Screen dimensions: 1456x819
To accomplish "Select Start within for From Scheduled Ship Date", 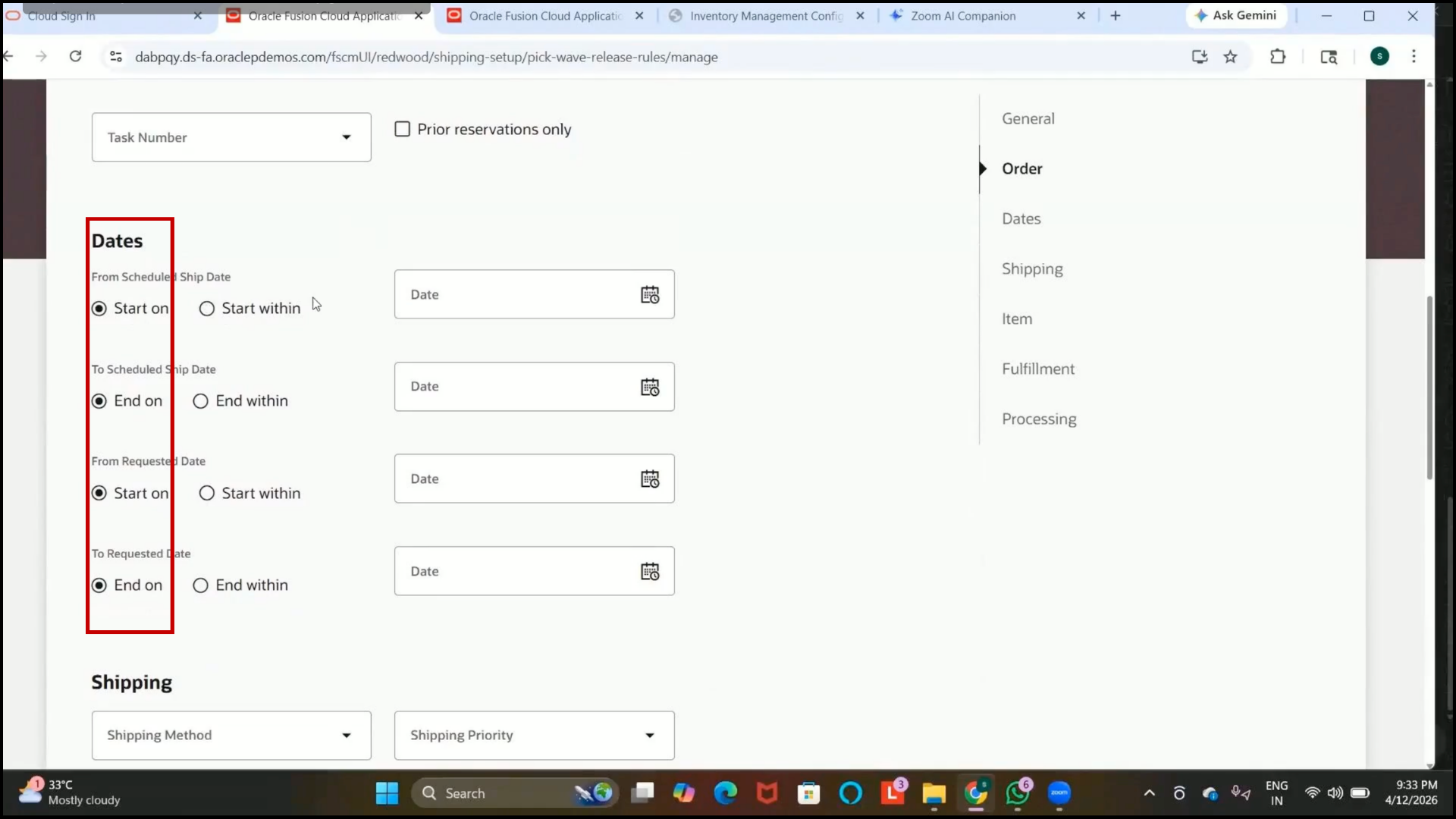I will [207, 309].
